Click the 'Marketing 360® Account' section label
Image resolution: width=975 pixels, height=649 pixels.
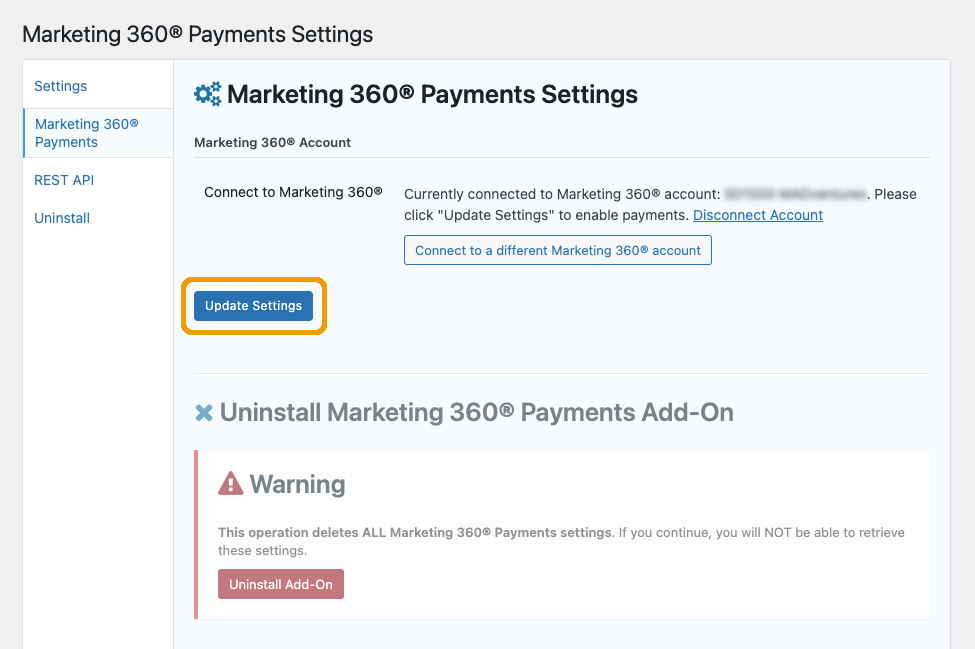[x=272, y=142]
